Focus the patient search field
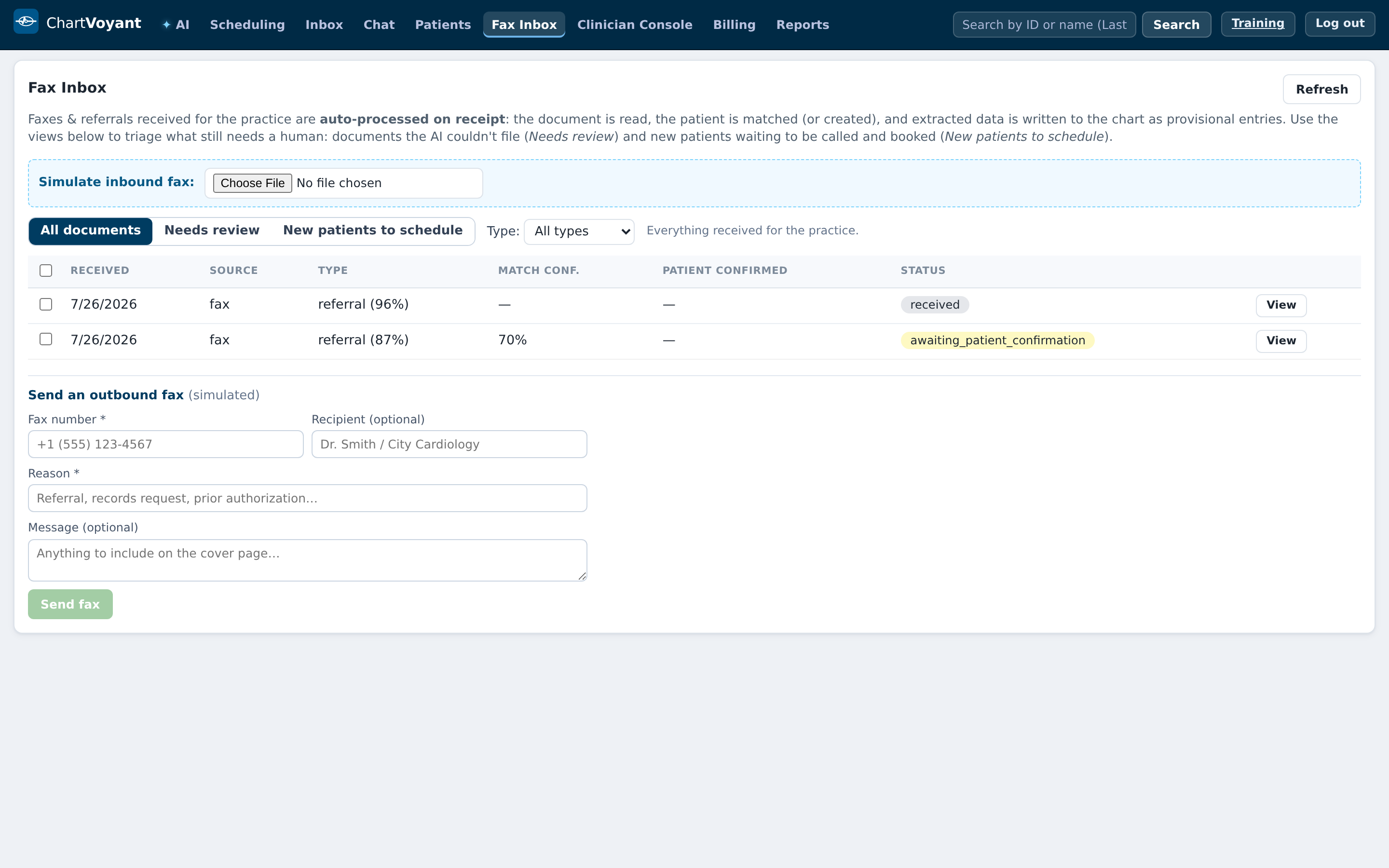This screenshot has height=868, width=1389. pos(1044,25)
